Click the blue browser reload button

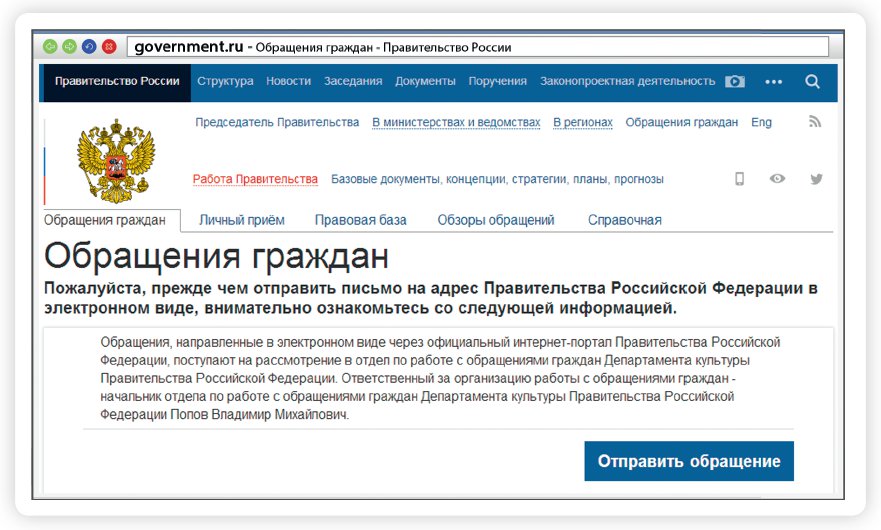[89, 47]
